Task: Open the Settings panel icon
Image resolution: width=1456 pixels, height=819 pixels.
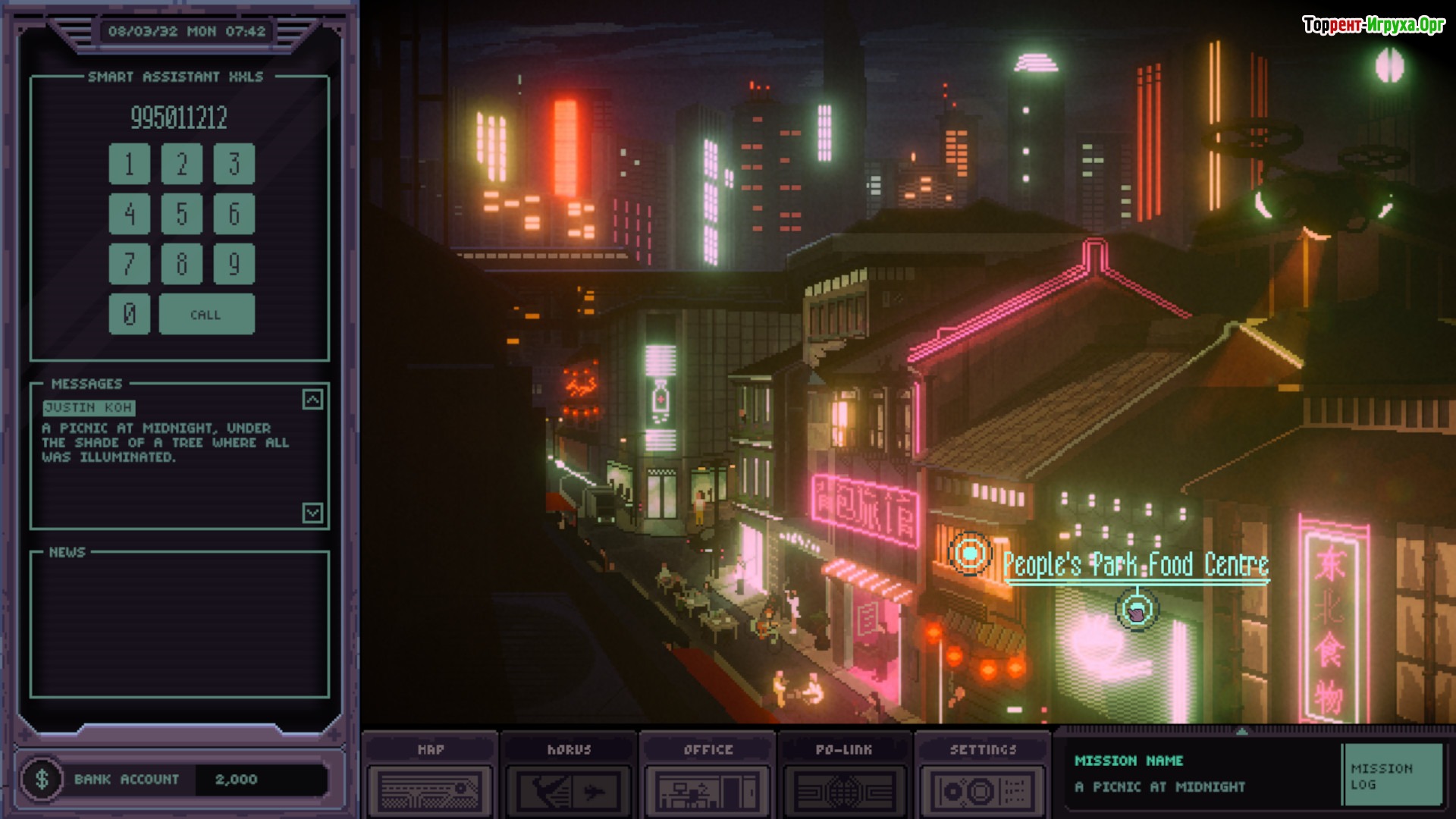Action: (x=983, y=791)
